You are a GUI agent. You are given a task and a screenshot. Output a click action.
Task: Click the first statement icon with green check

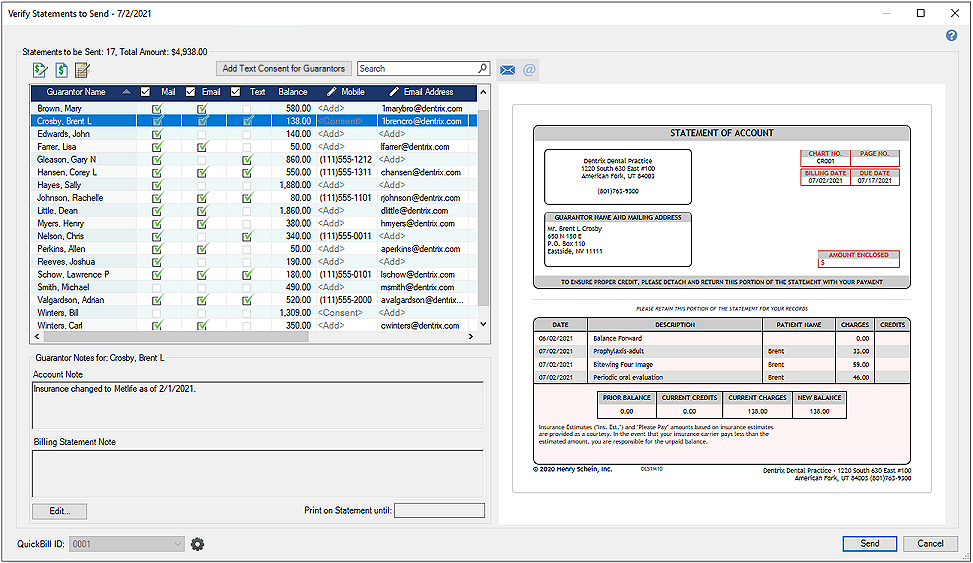click(40, 69)
